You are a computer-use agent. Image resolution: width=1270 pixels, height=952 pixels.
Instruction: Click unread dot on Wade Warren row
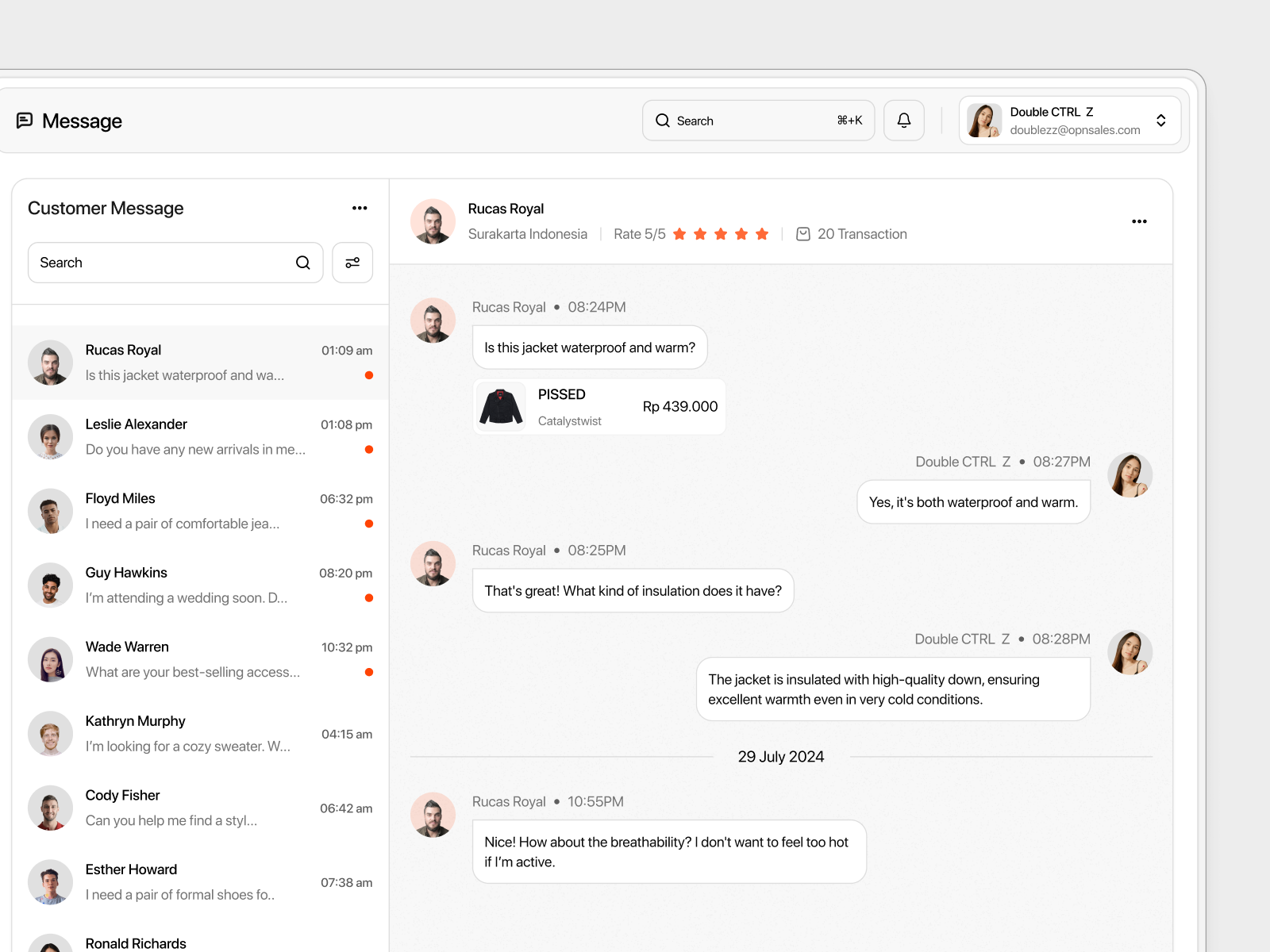pos(369,672)
